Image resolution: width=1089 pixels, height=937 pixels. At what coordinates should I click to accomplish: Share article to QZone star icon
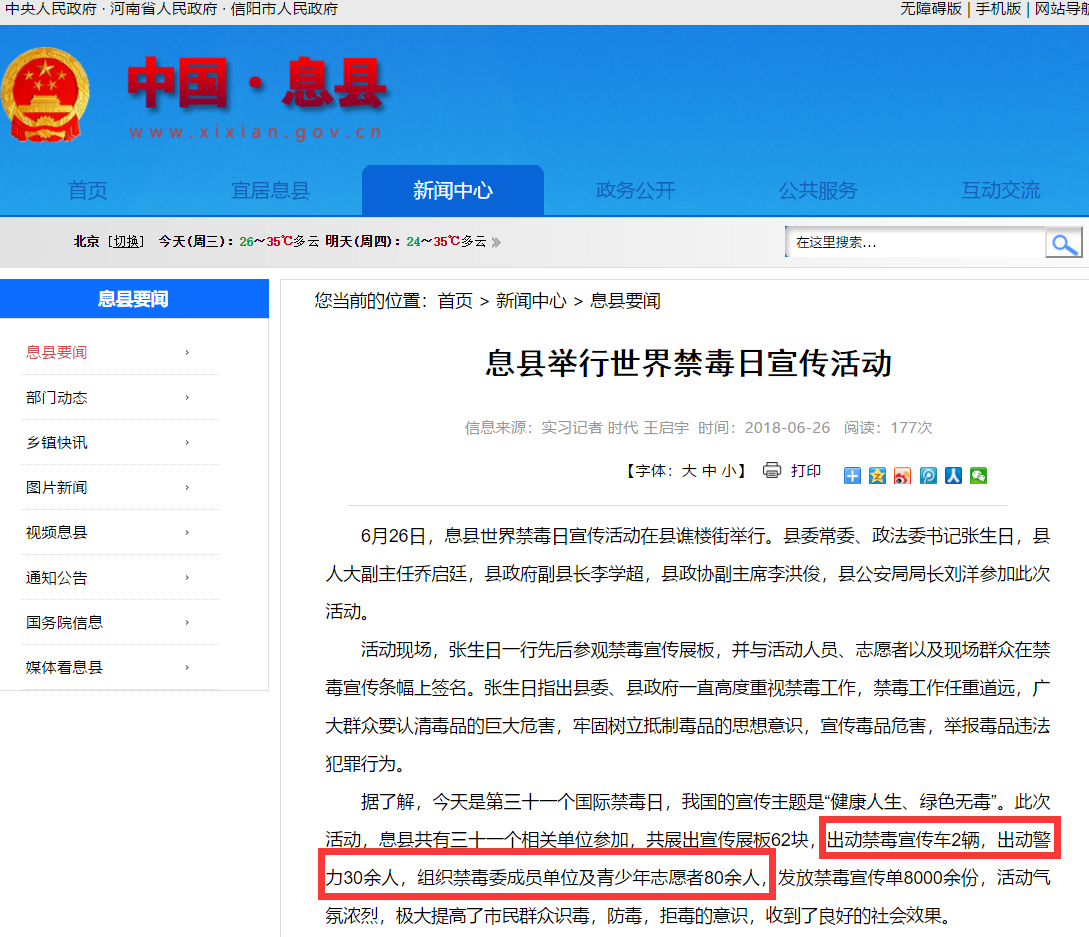(x=877, y=476)
